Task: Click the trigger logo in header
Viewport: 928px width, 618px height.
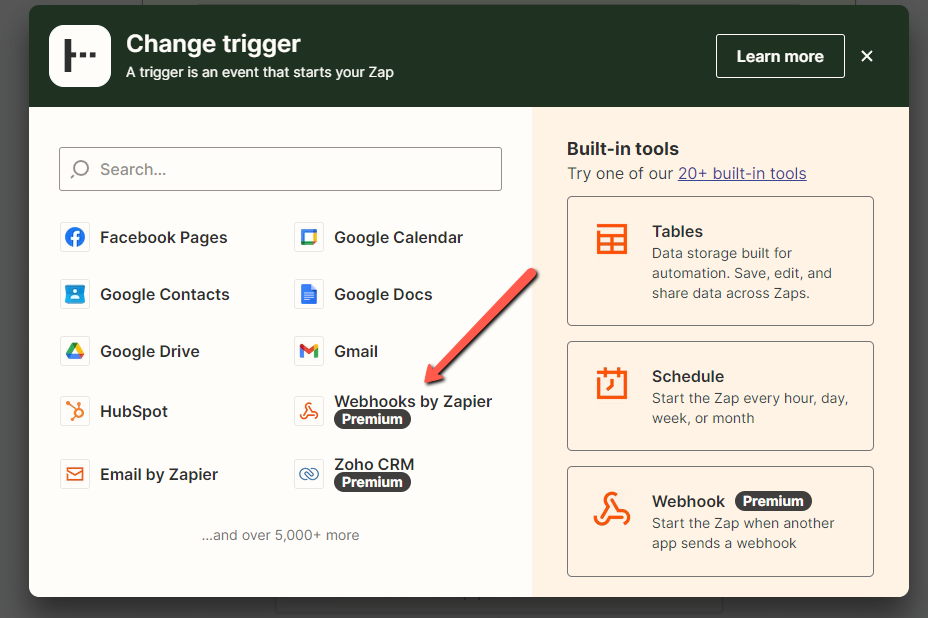Action: click(80, 56)
